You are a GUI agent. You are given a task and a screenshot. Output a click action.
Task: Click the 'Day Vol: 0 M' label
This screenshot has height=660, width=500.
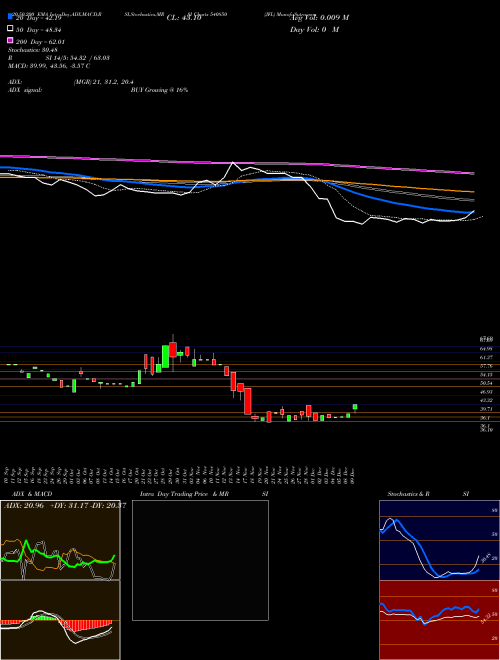(314, 30)
